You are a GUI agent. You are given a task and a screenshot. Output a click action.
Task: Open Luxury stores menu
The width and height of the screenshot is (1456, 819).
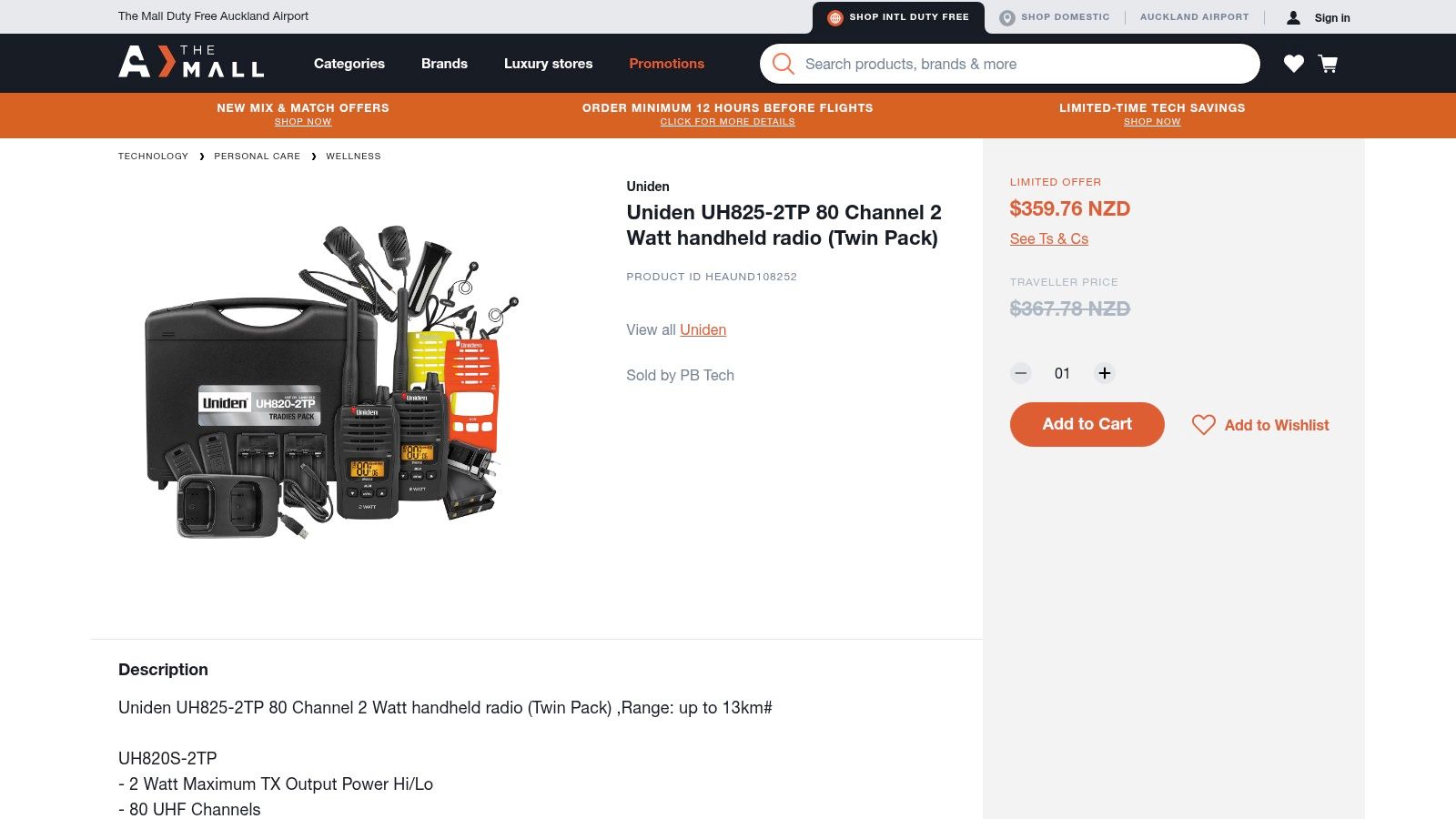click(548, 64)
